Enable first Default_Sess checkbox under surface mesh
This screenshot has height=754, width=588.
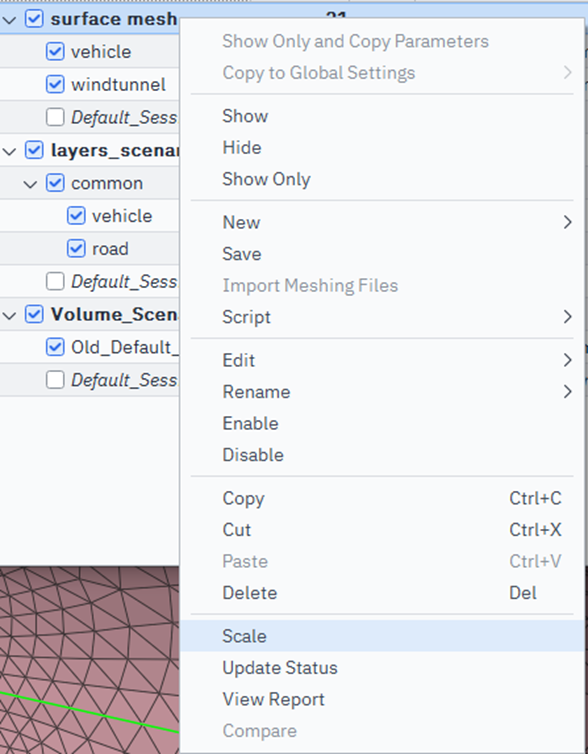(55, 117)
